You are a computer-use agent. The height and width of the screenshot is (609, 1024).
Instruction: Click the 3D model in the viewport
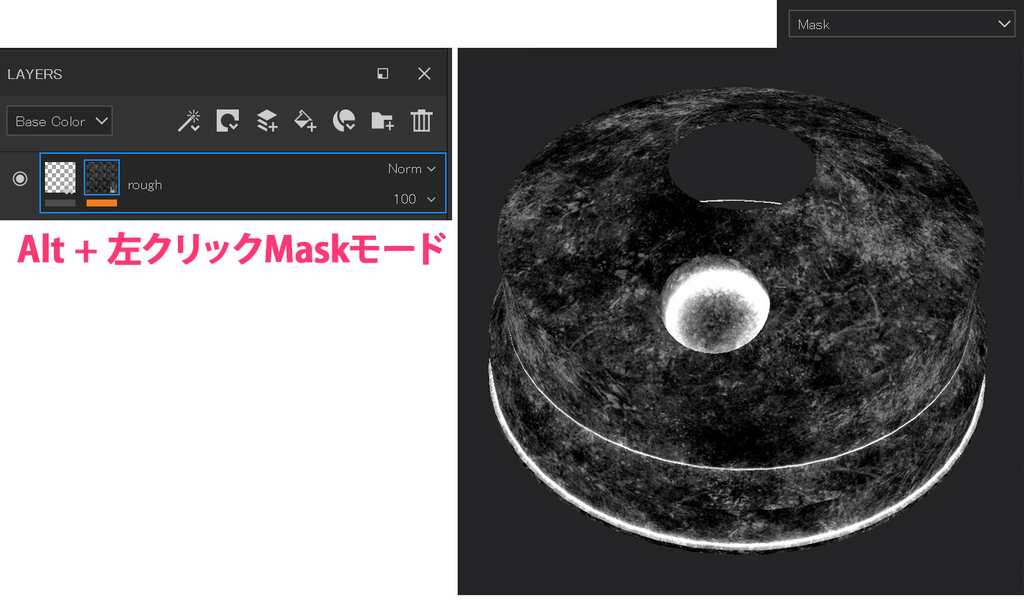coord(737,320)
